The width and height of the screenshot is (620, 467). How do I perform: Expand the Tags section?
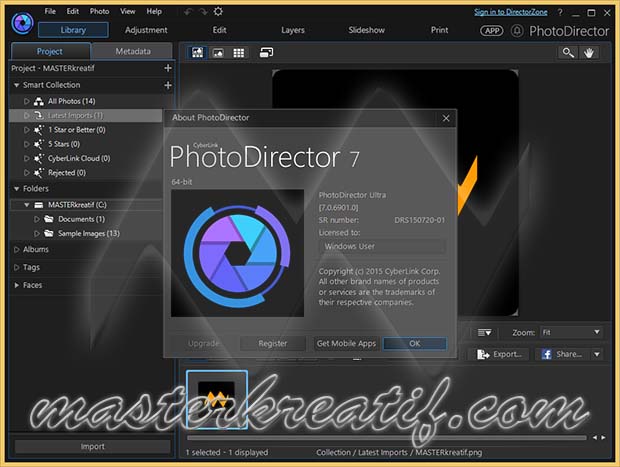17,267
